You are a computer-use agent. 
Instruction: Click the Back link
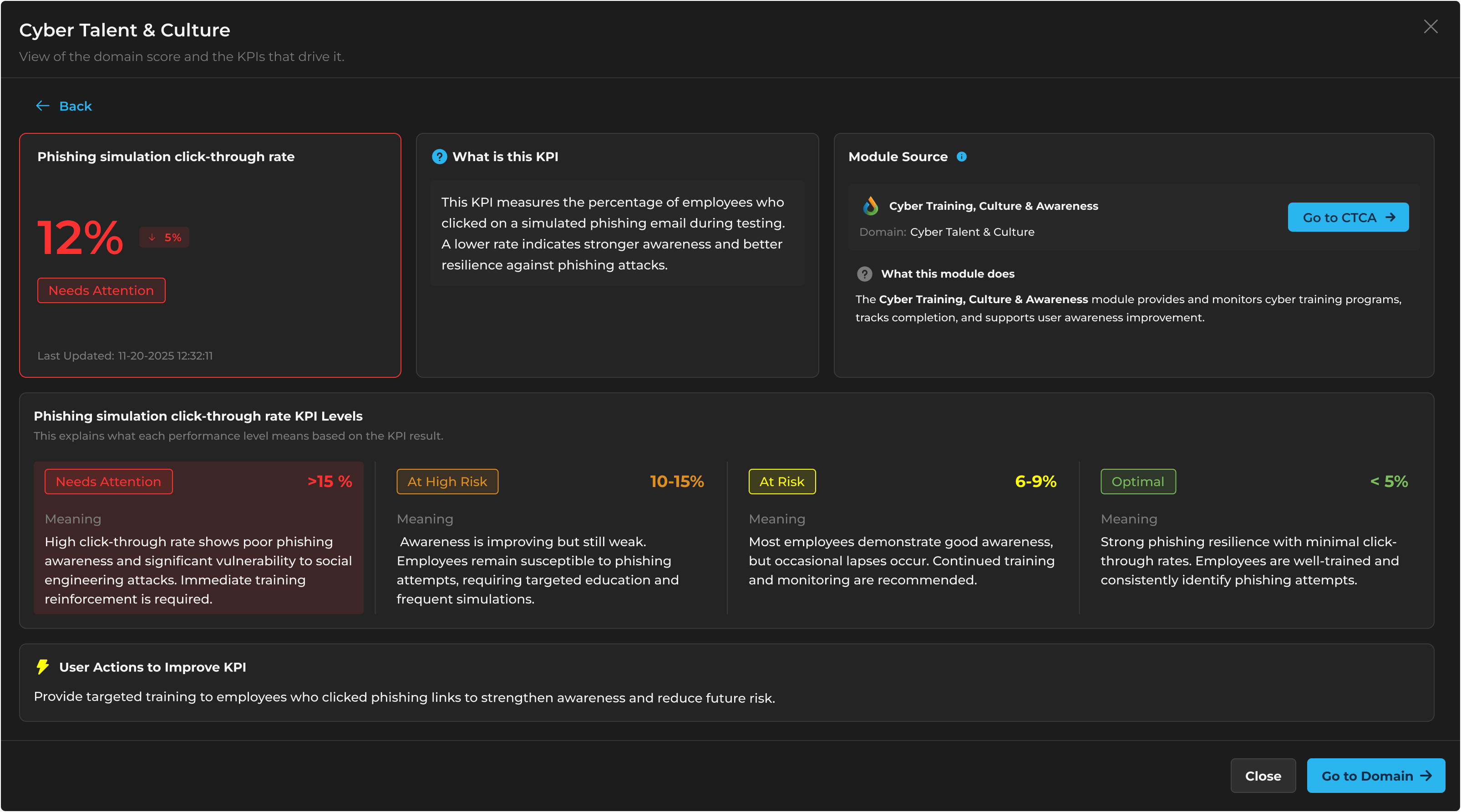click(x=76, y=106)
